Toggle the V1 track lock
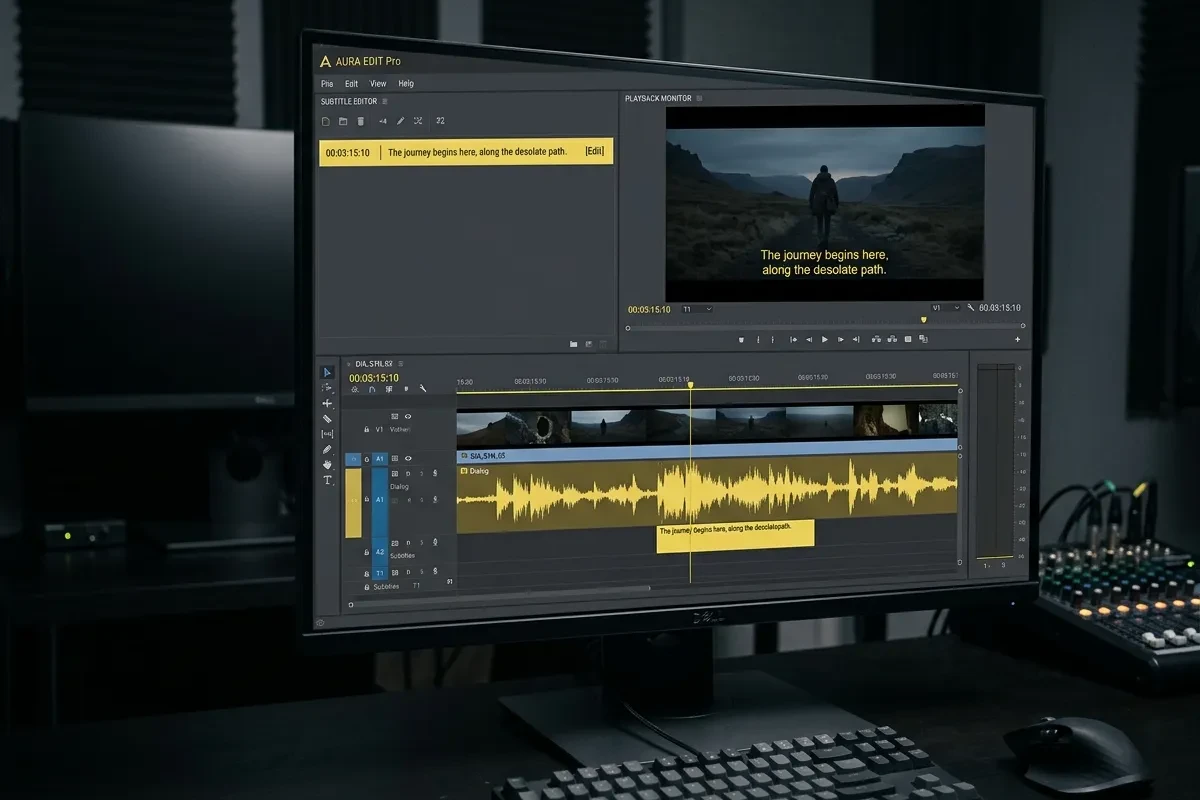This screenshot has width=1200, height=800. 367,429
